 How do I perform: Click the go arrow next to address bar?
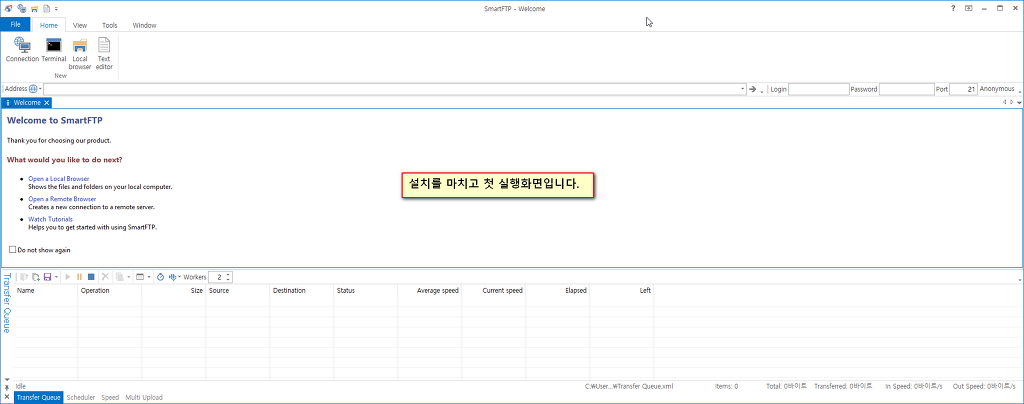(753, 89)
